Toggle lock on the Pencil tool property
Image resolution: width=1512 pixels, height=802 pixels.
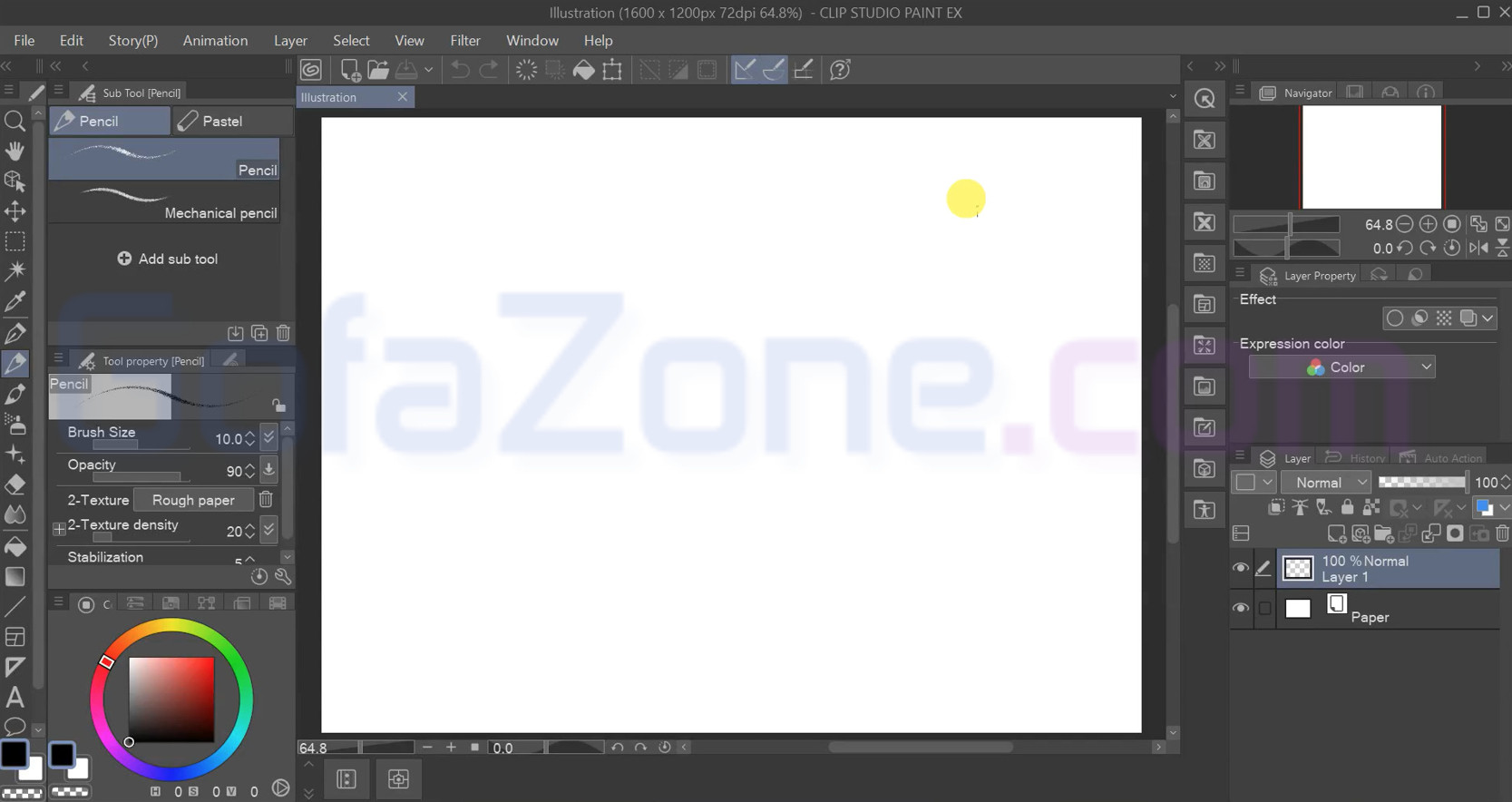point(278,405)
